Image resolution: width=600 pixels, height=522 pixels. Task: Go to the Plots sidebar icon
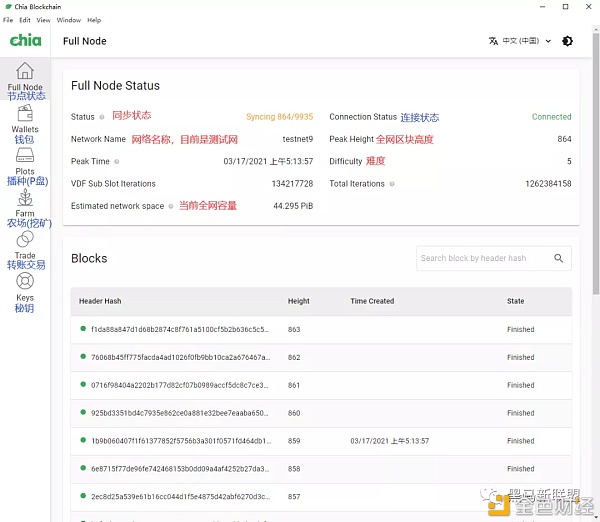point(25,155)
